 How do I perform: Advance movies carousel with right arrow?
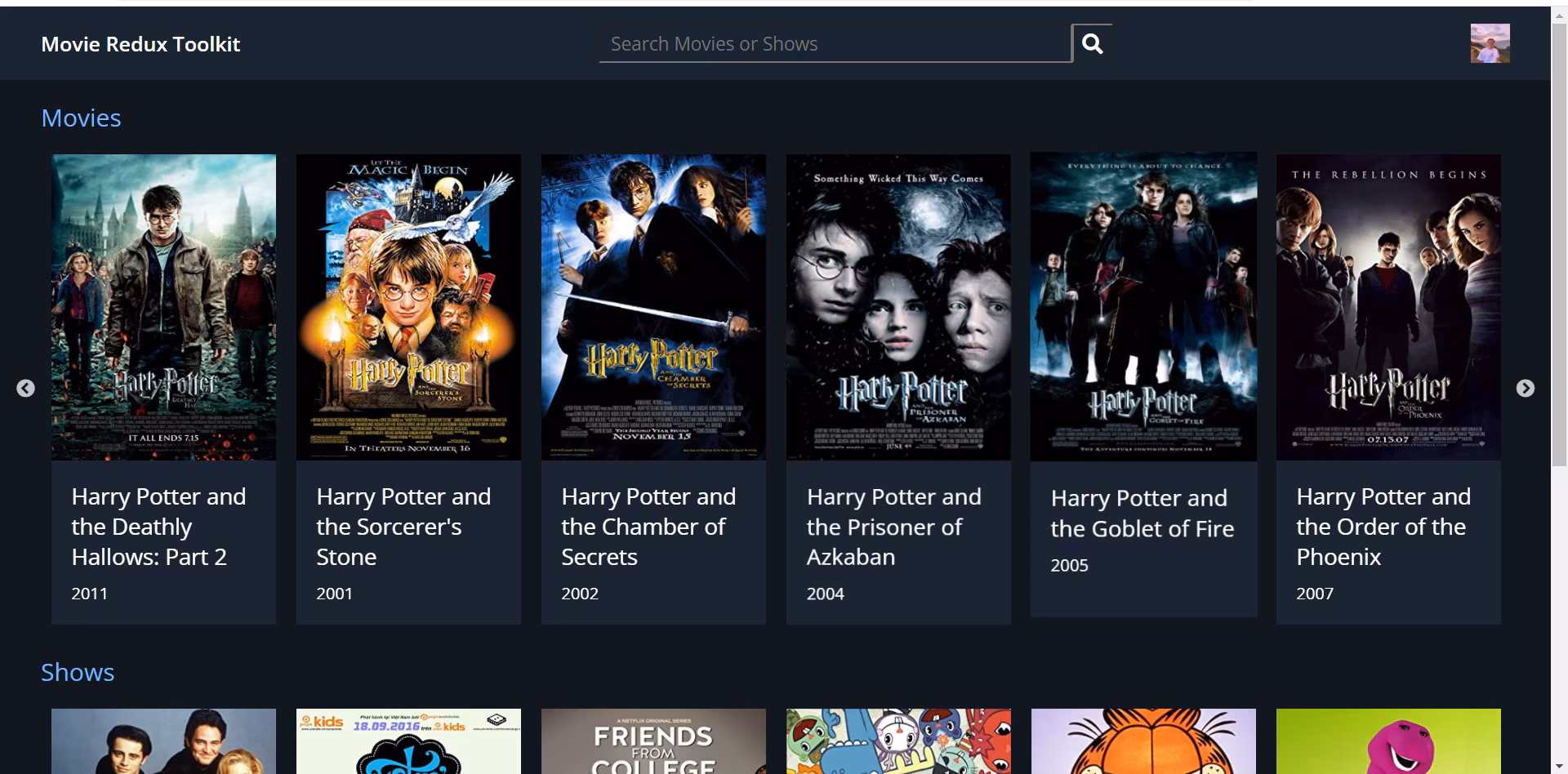(x=1526, y=389)
